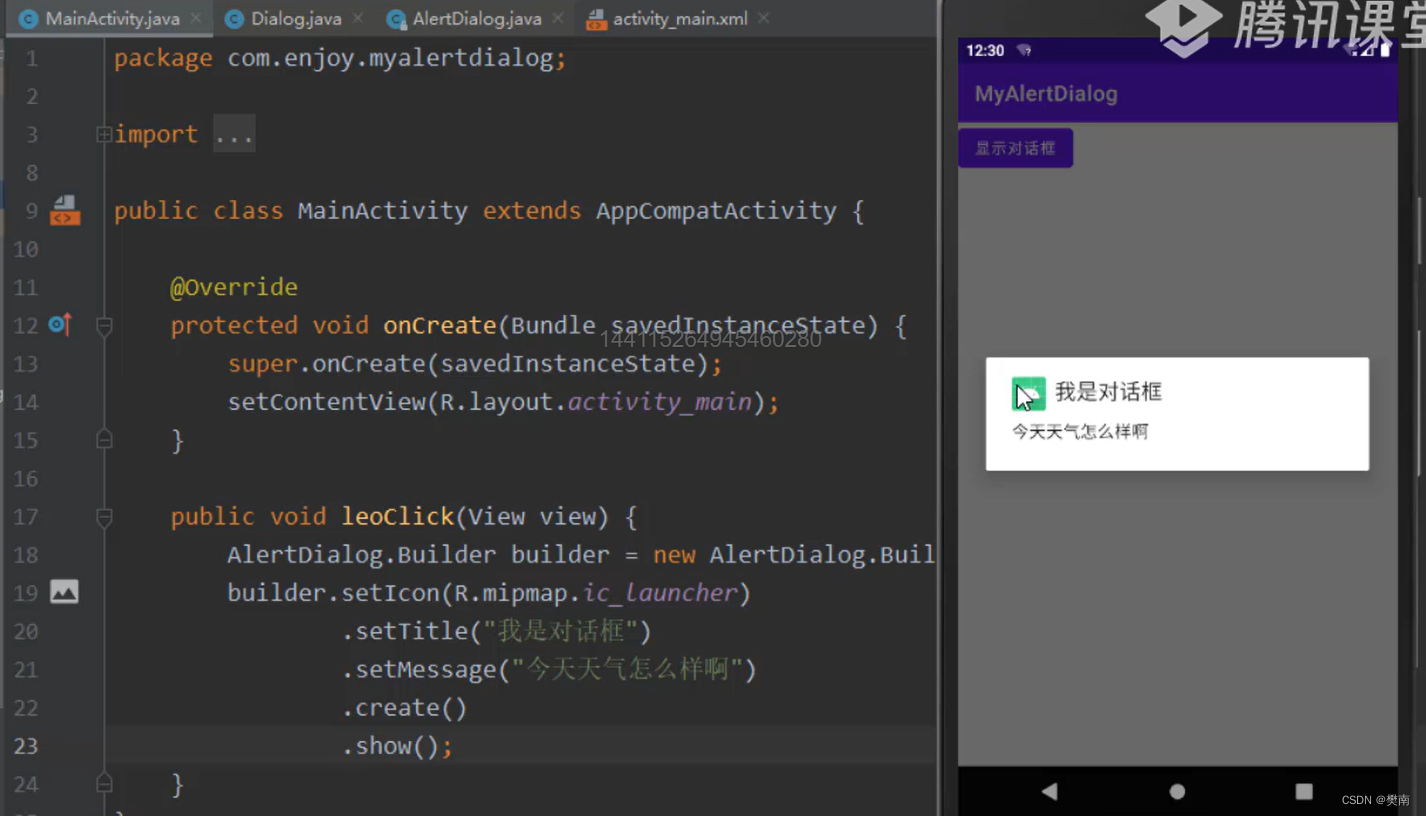Close the Dialog.java tab
The width and height of the screenshot is (1426, 816).
(358, 18)
